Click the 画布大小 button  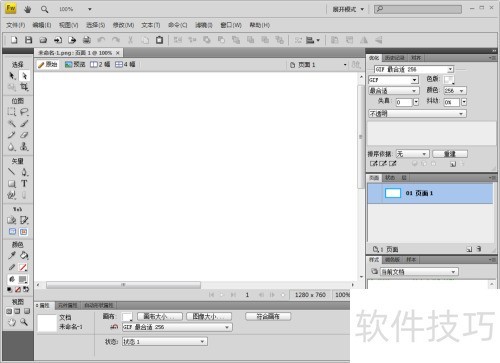pyautogui.click(x=160, y=316)
